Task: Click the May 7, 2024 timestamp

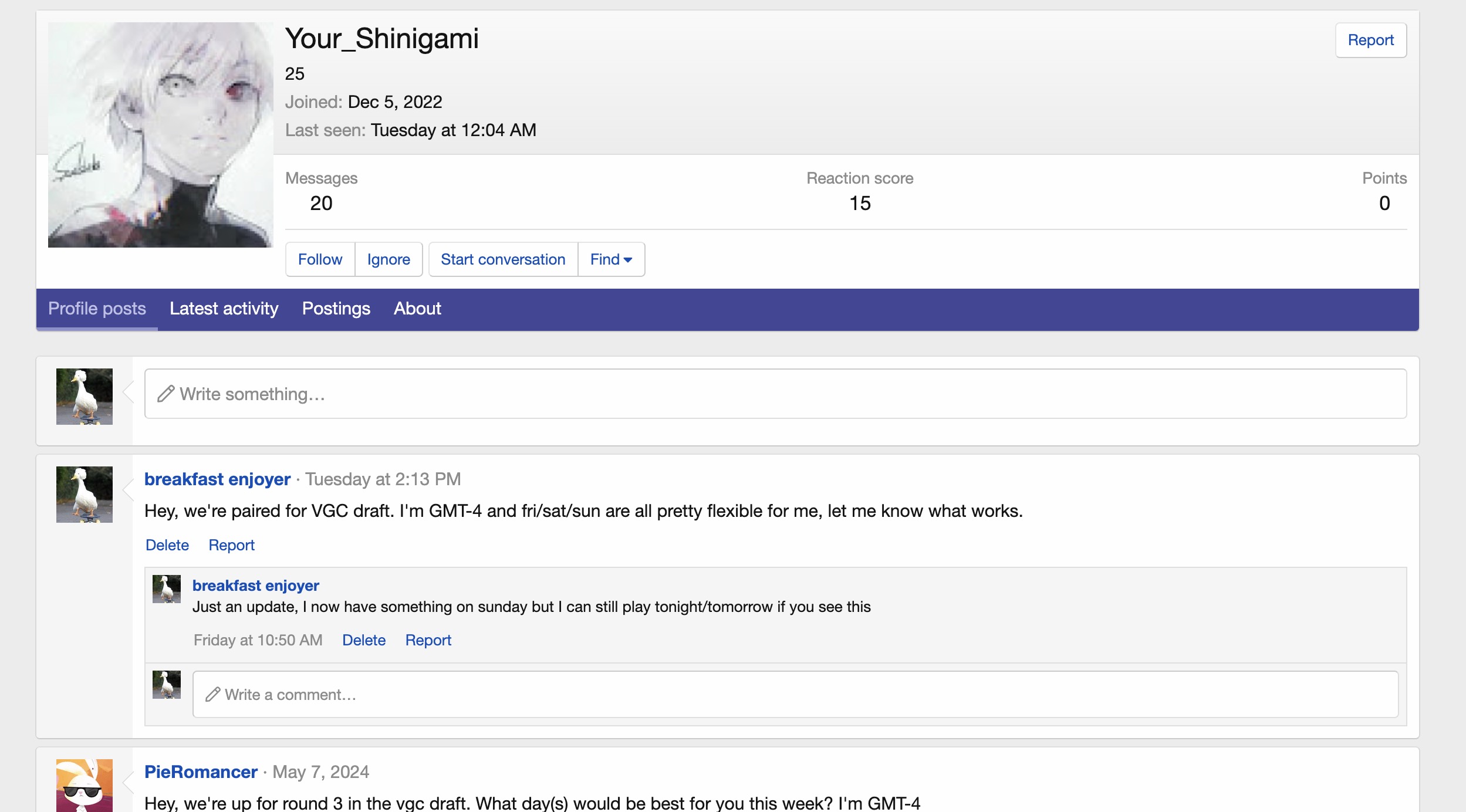Action: point(320,772)
